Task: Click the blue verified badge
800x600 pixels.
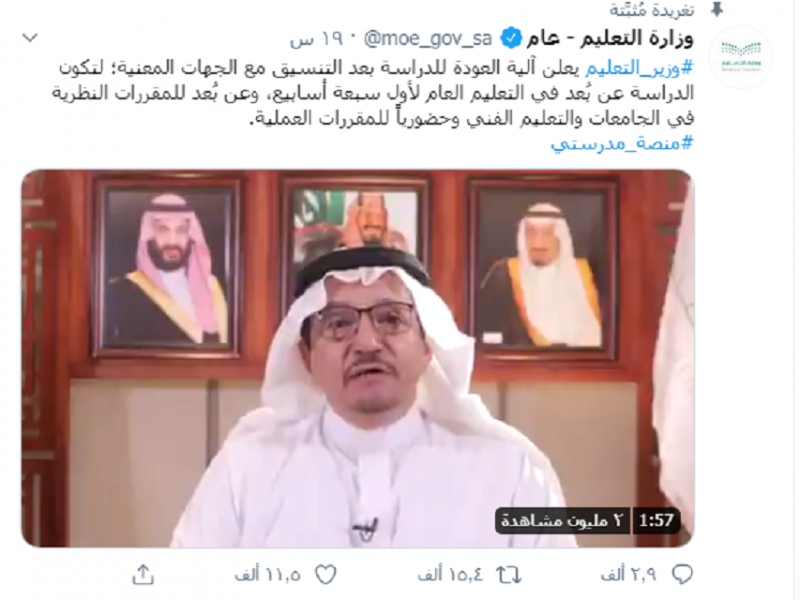Action: click(x=510, y=38)
